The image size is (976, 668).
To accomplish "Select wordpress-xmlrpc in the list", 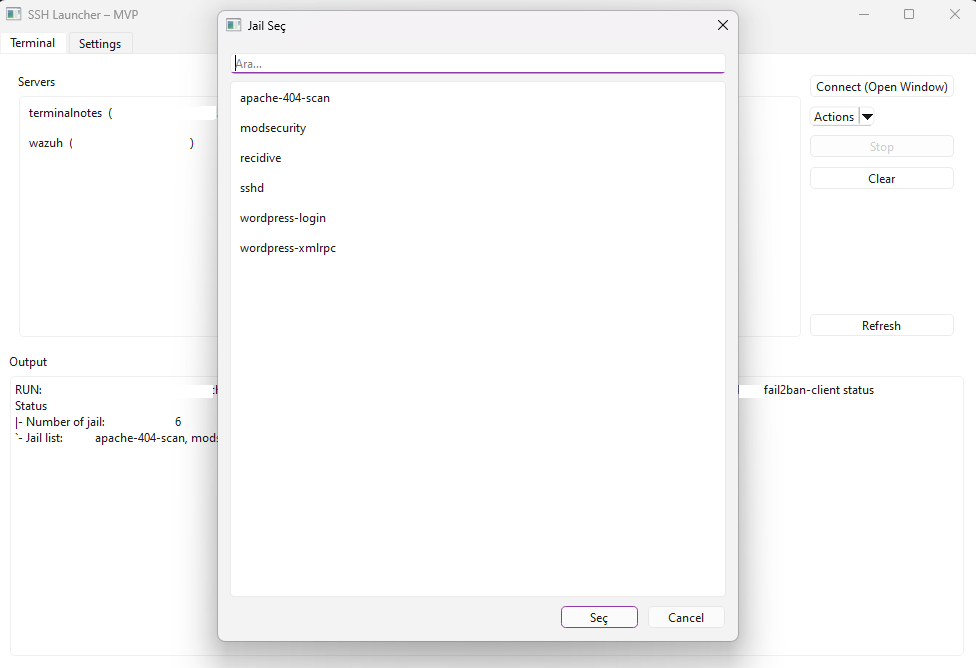I will (288, 248).
